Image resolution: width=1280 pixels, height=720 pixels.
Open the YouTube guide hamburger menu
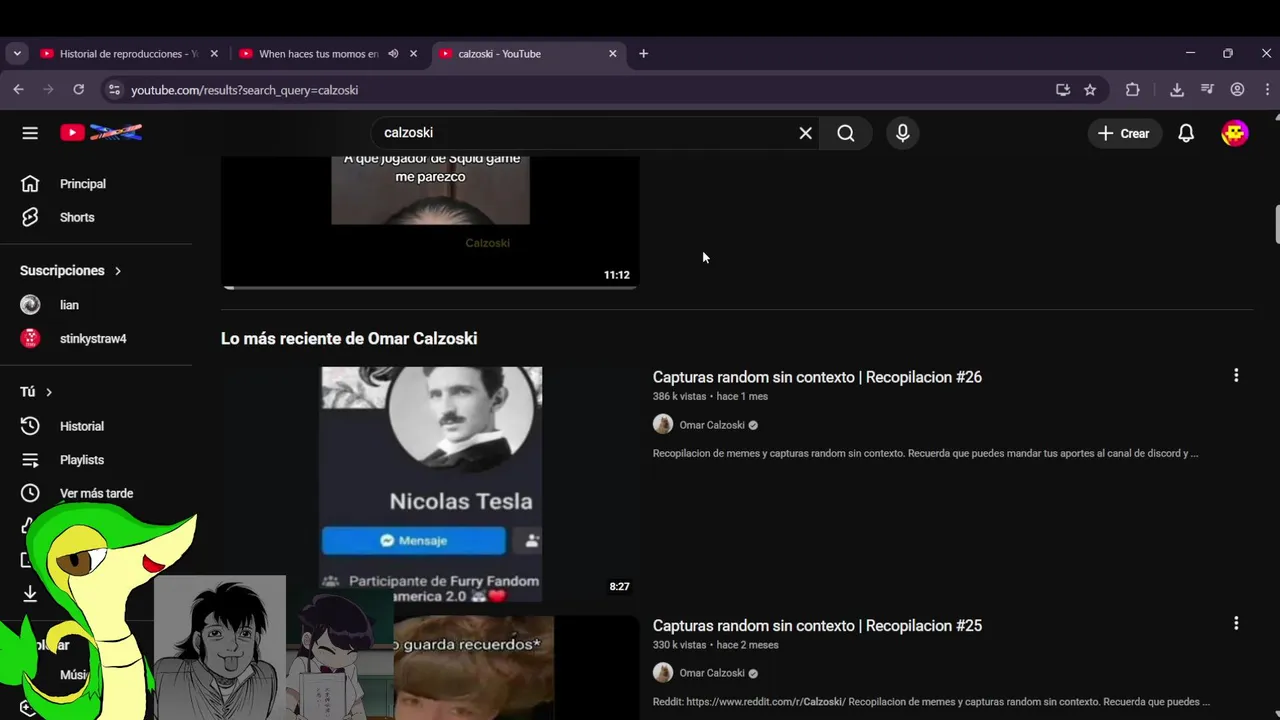[x=30, y=133]
